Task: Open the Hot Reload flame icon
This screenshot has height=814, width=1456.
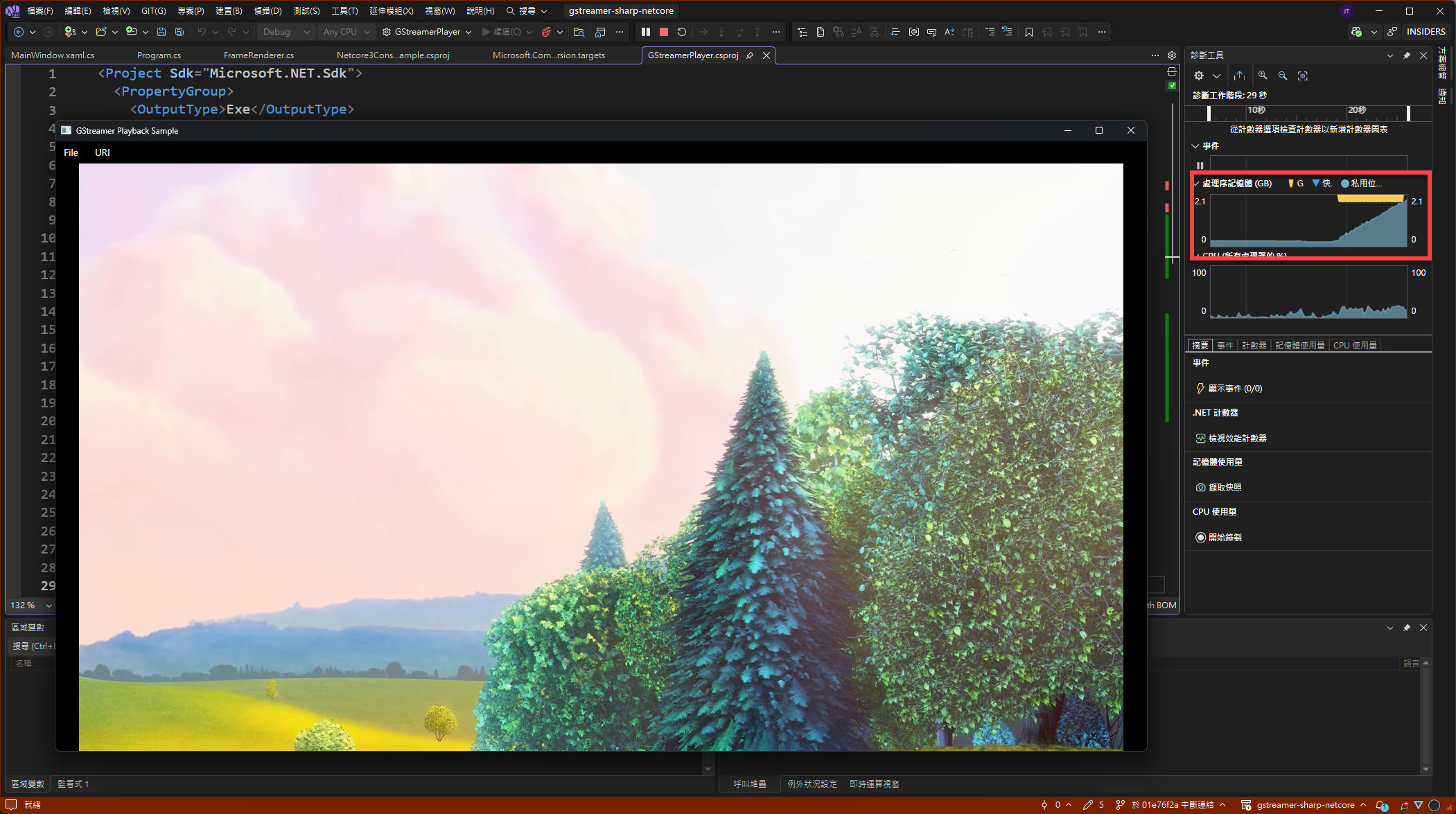Action: click(x=546, y=32)
